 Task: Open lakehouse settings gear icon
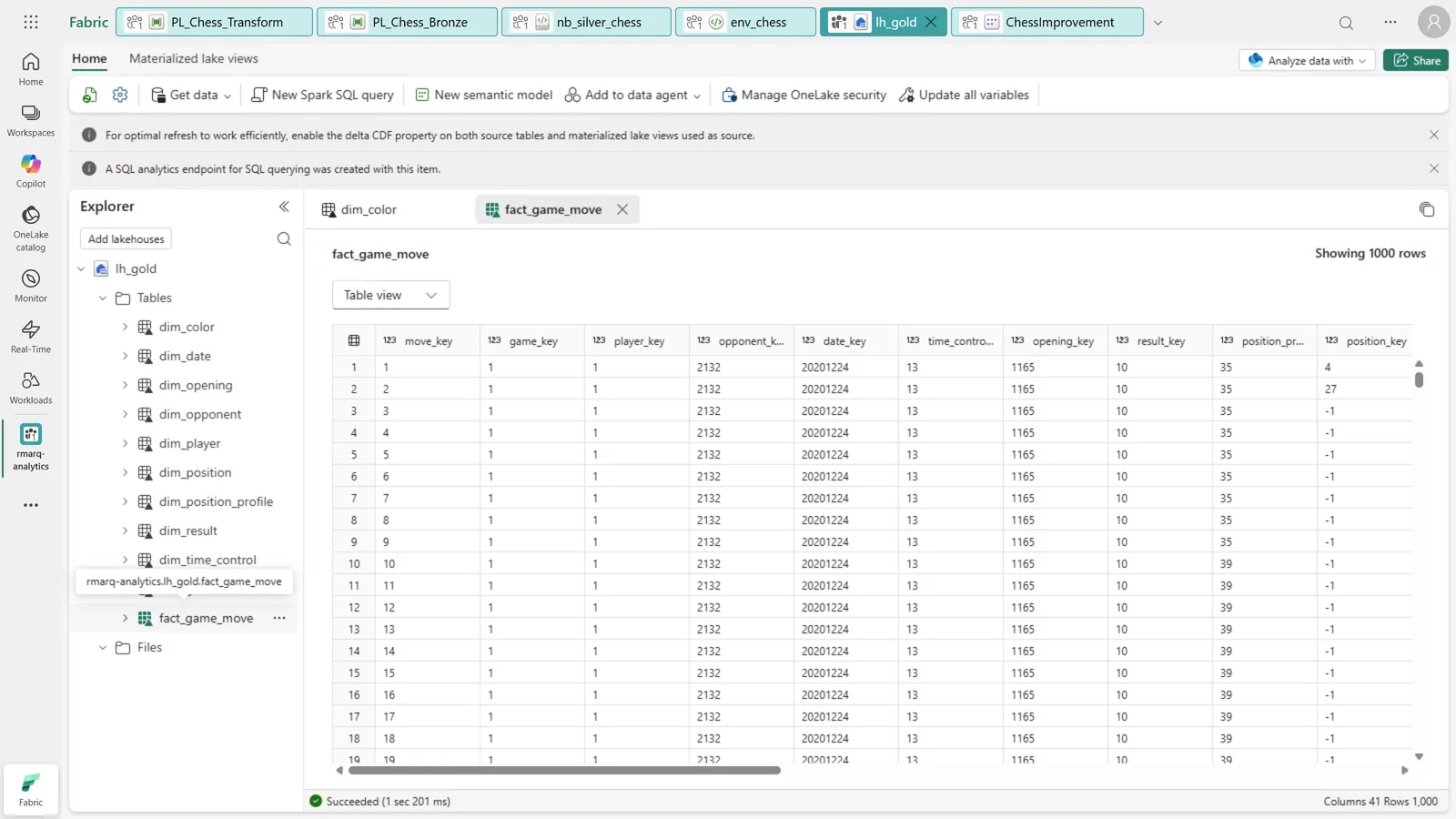(120, 95)
